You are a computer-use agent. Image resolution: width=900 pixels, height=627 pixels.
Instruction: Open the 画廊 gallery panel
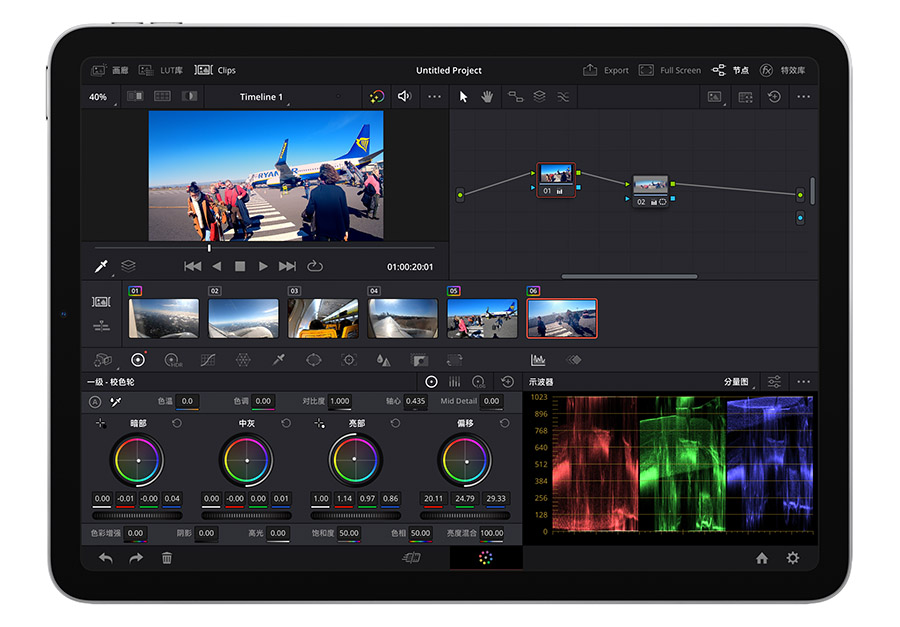(110, 70)
